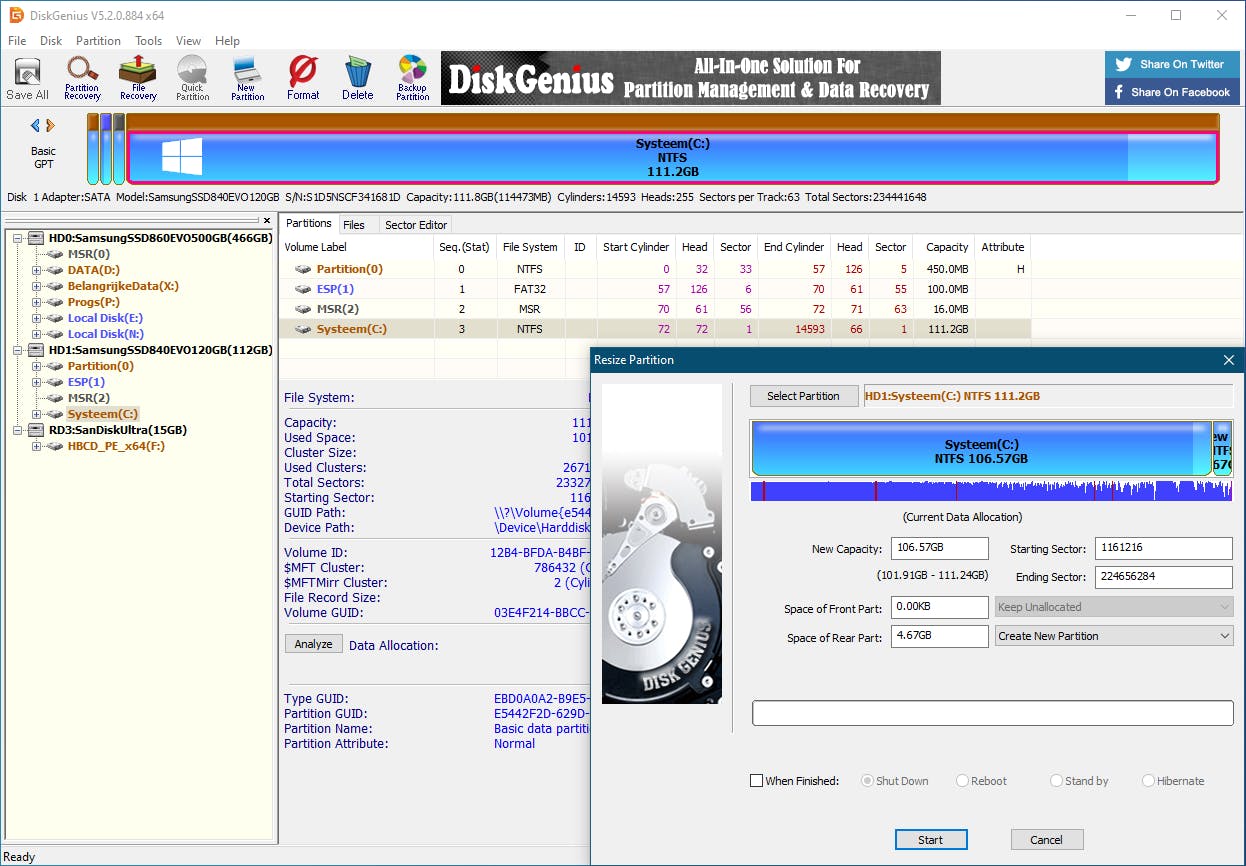This screenshot has height=866, width=1246.
Task: Select Reboot radio option
Action: tap(962, 781)
